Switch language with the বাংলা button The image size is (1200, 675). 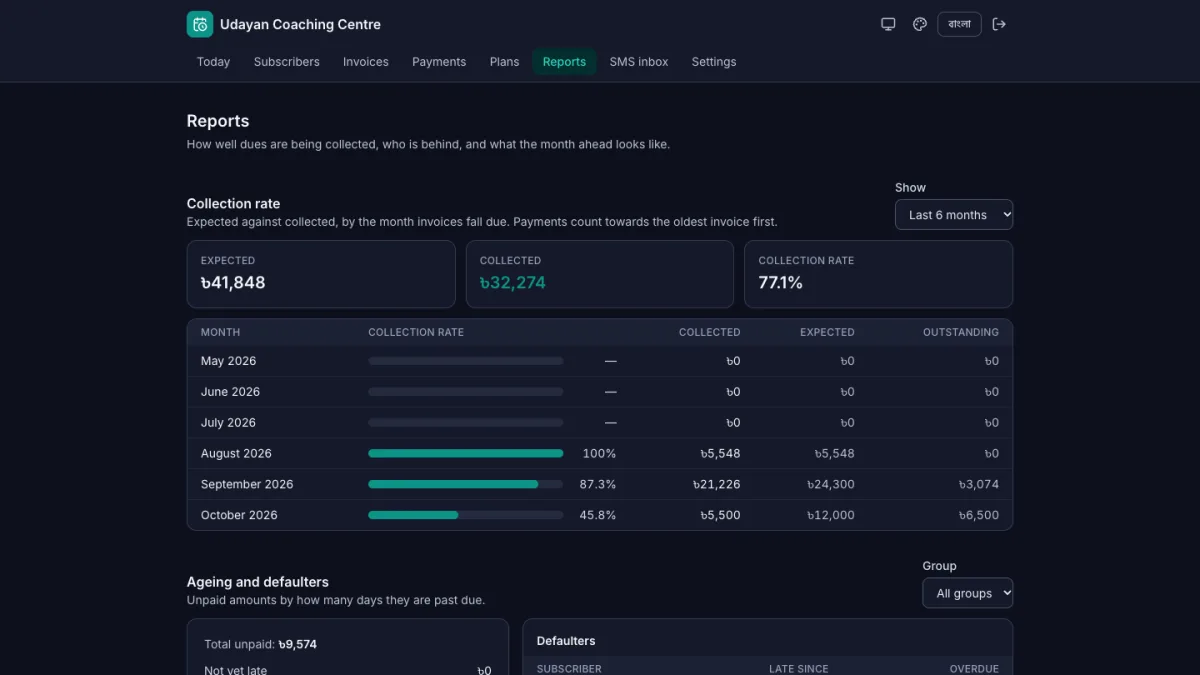click(x=959, y=24)
